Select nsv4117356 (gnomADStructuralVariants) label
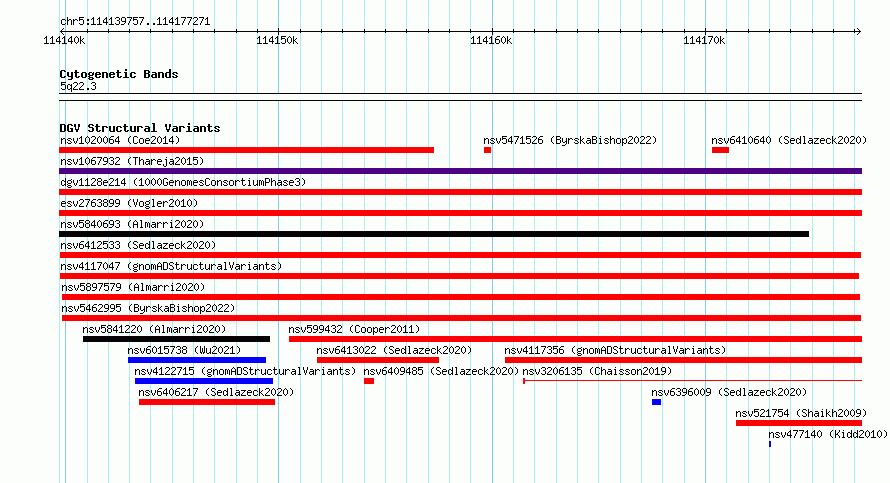The image size is (890, 483). (615, 350)
